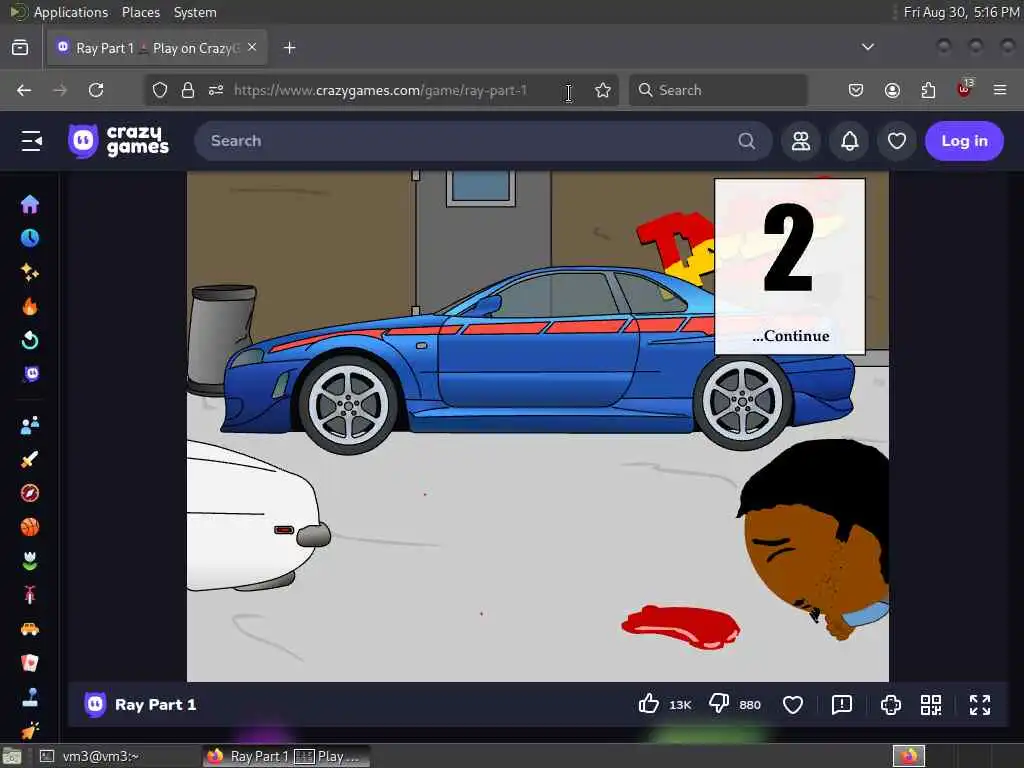Toggle the CrazyGames sidebar menu
The image size is (1024, 768).
click(31, 141)
